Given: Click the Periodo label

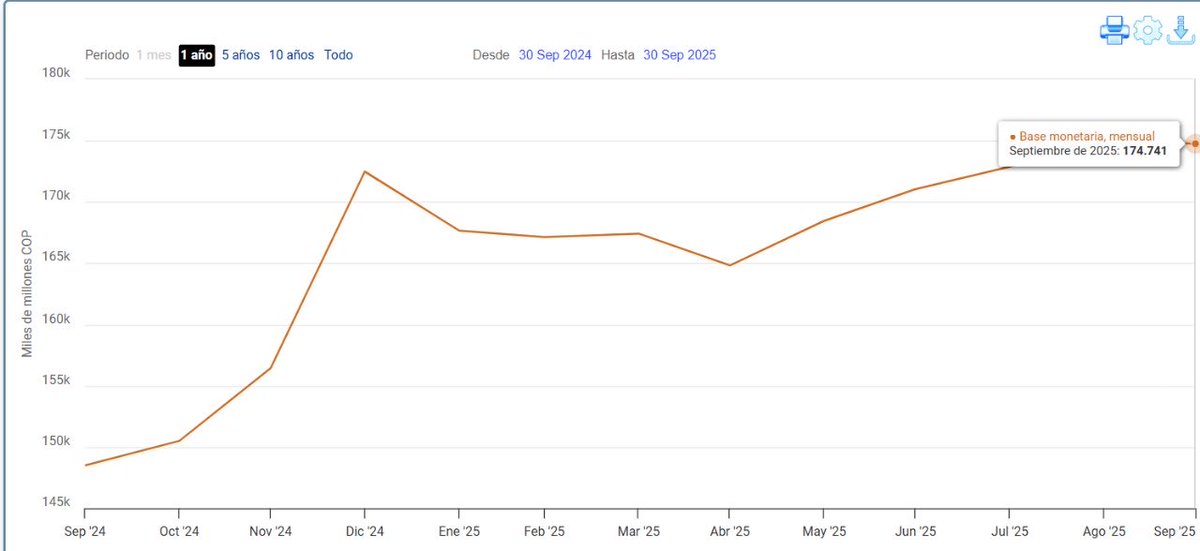Looking at the screenshot, I should [107, 55].
